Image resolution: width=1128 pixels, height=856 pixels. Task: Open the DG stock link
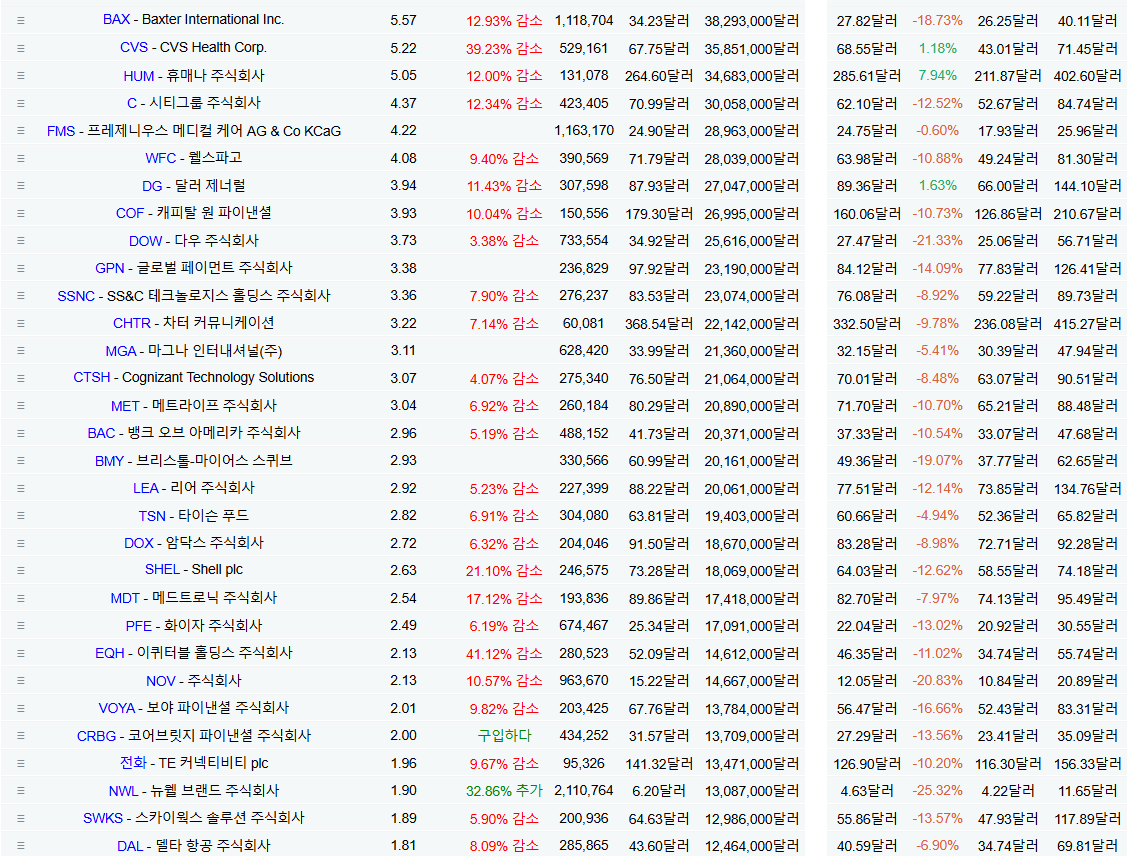152,186
